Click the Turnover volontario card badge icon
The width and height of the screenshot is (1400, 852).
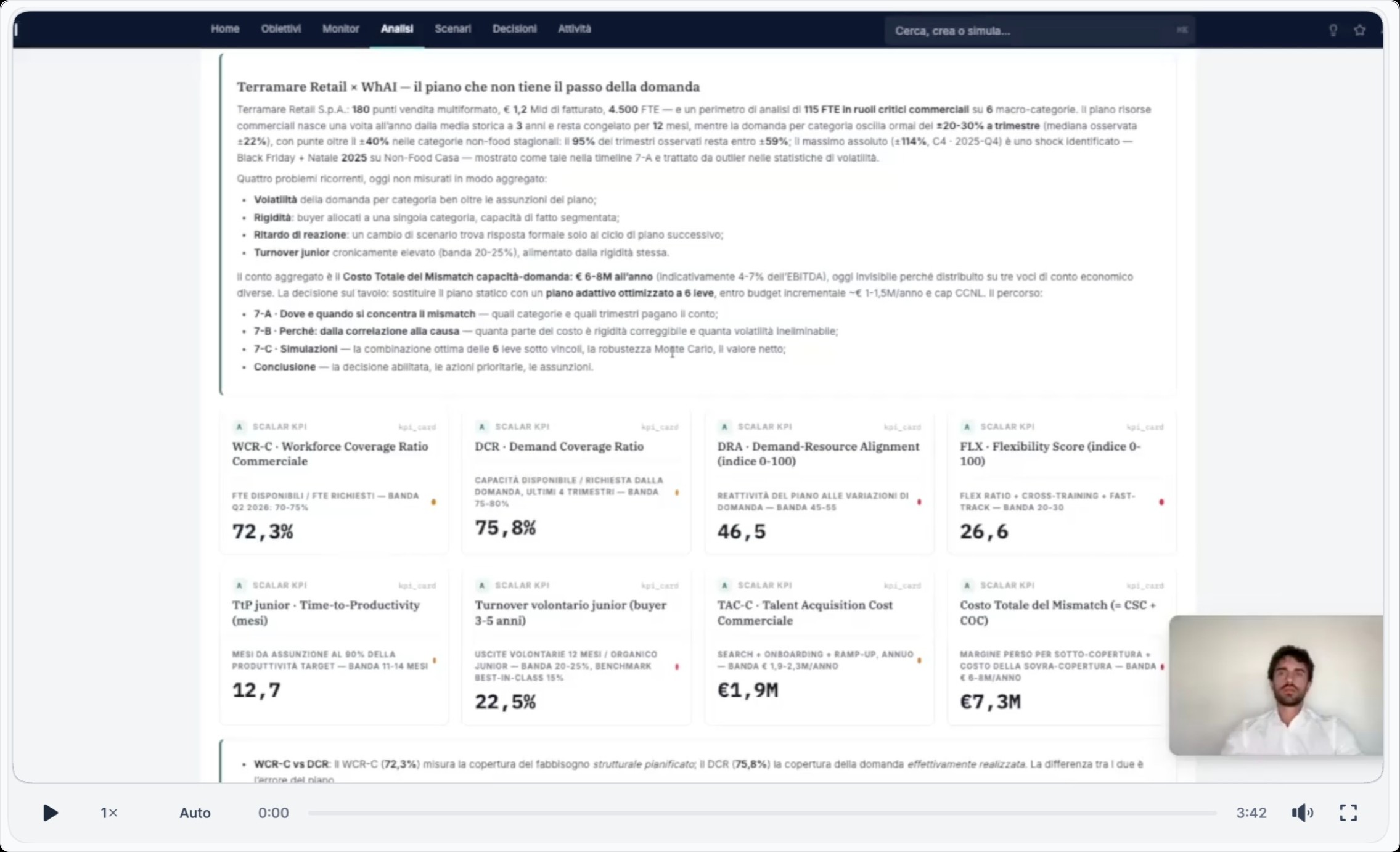482,585
